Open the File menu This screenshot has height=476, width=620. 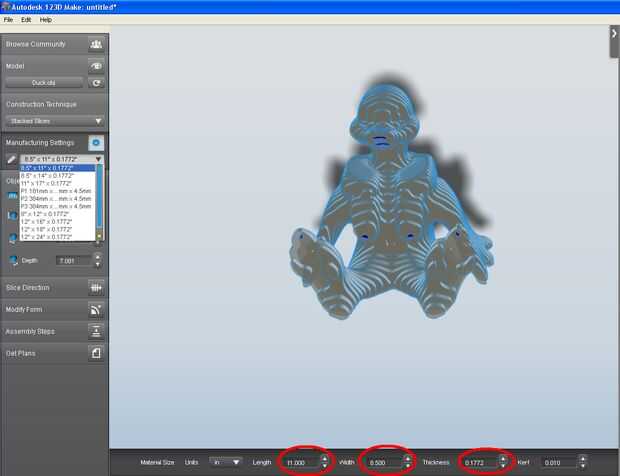click(8, 20)
